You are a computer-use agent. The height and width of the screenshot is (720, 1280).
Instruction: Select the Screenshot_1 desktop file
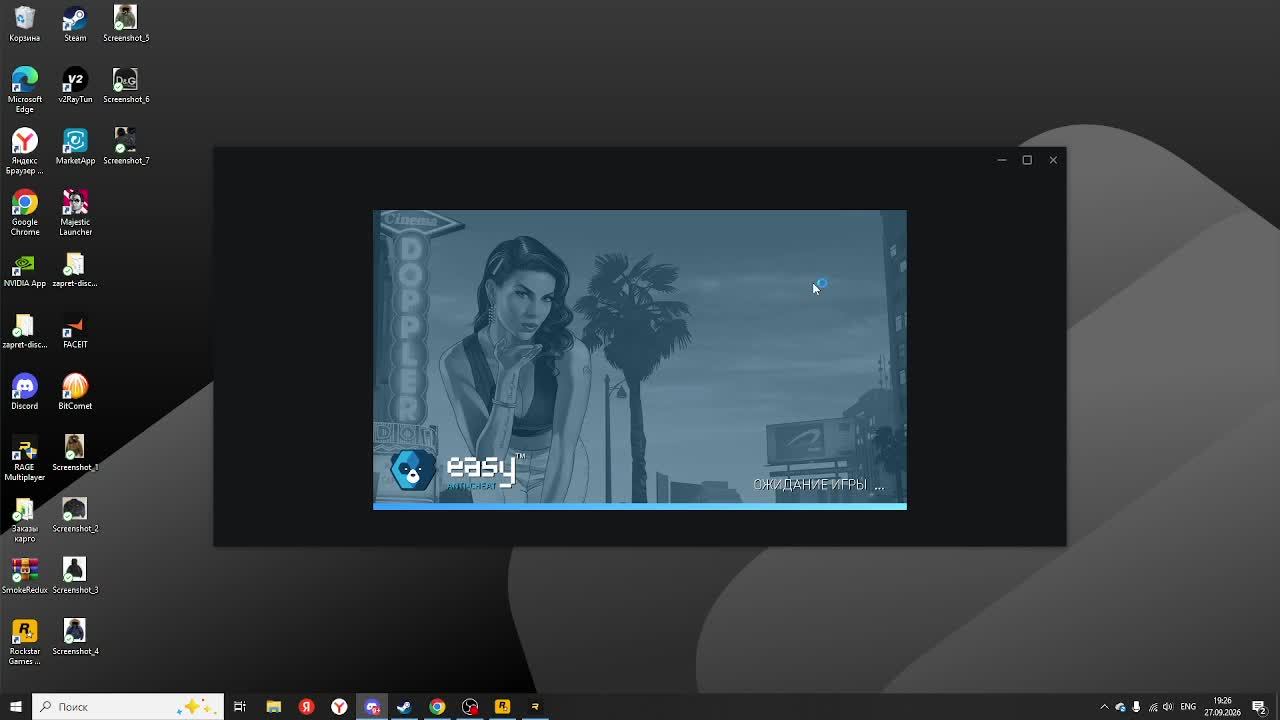(x=75, y=454)
